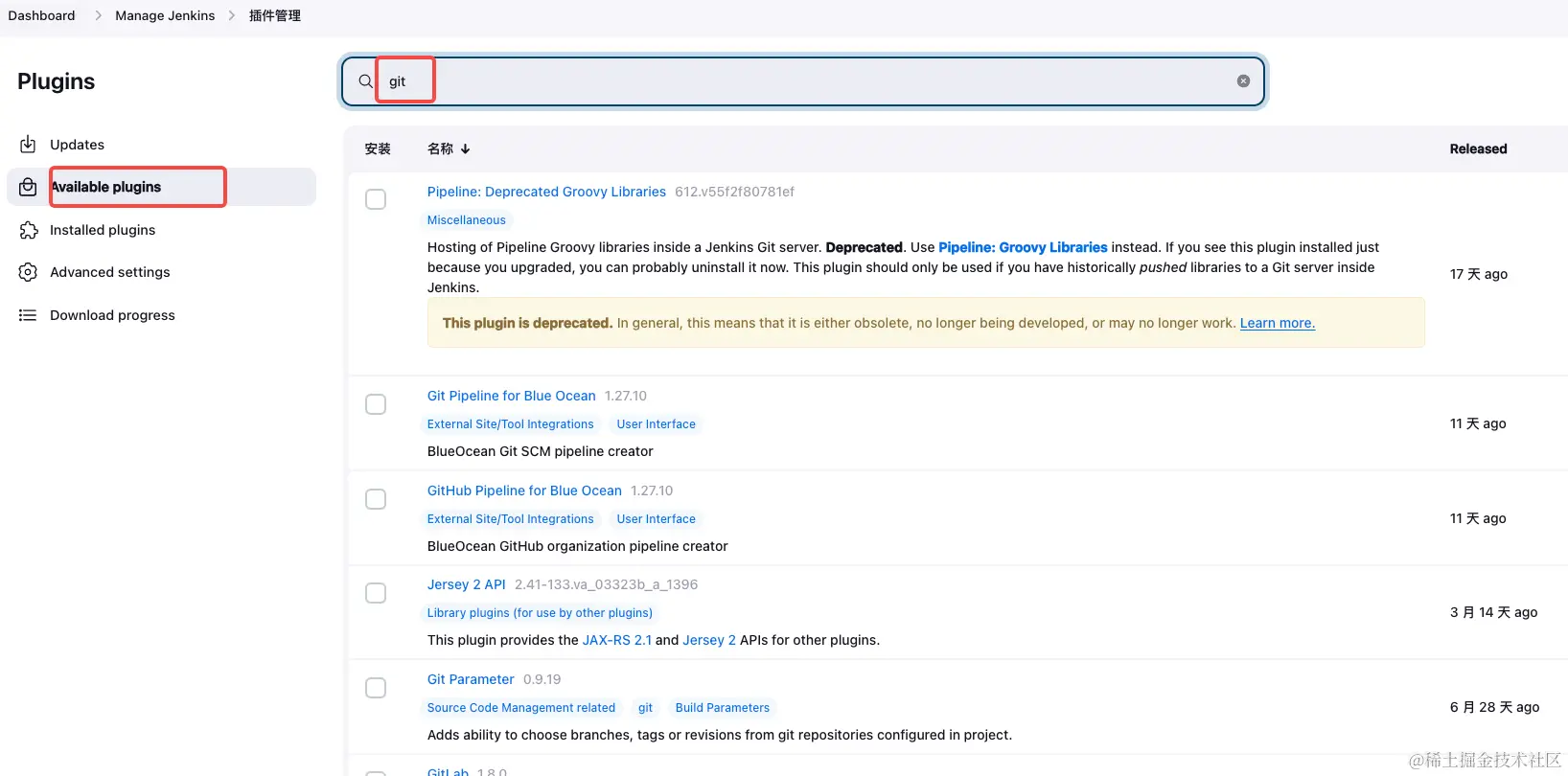Click breadcrumb chevron after Dashboard

click(98, 15)
